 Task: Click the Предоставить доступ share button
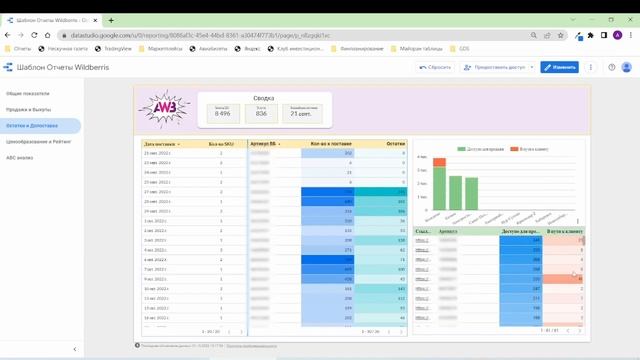495,67
